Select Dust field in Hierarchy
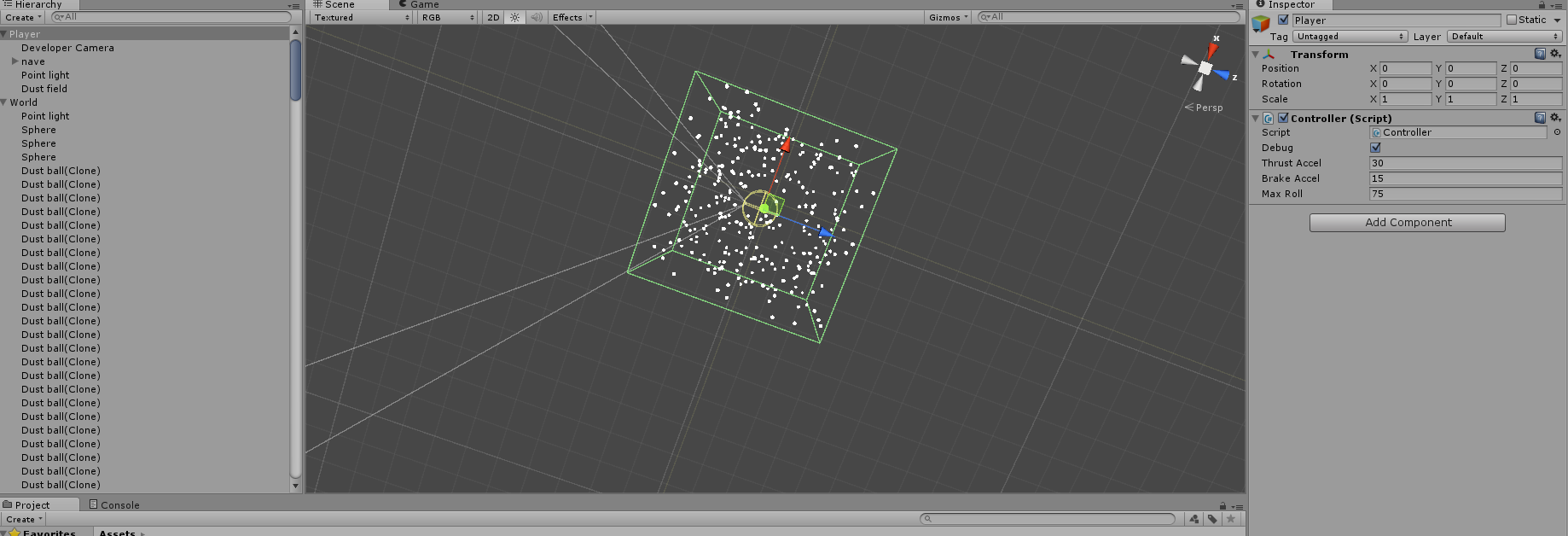 coord(44,89)
